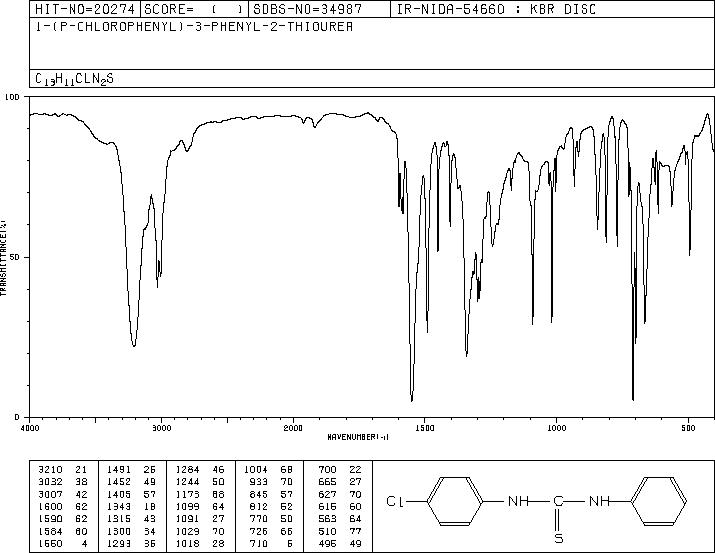
Task: Select peak table value 1244
Action: pyautogui.click(x=187, y=482)
